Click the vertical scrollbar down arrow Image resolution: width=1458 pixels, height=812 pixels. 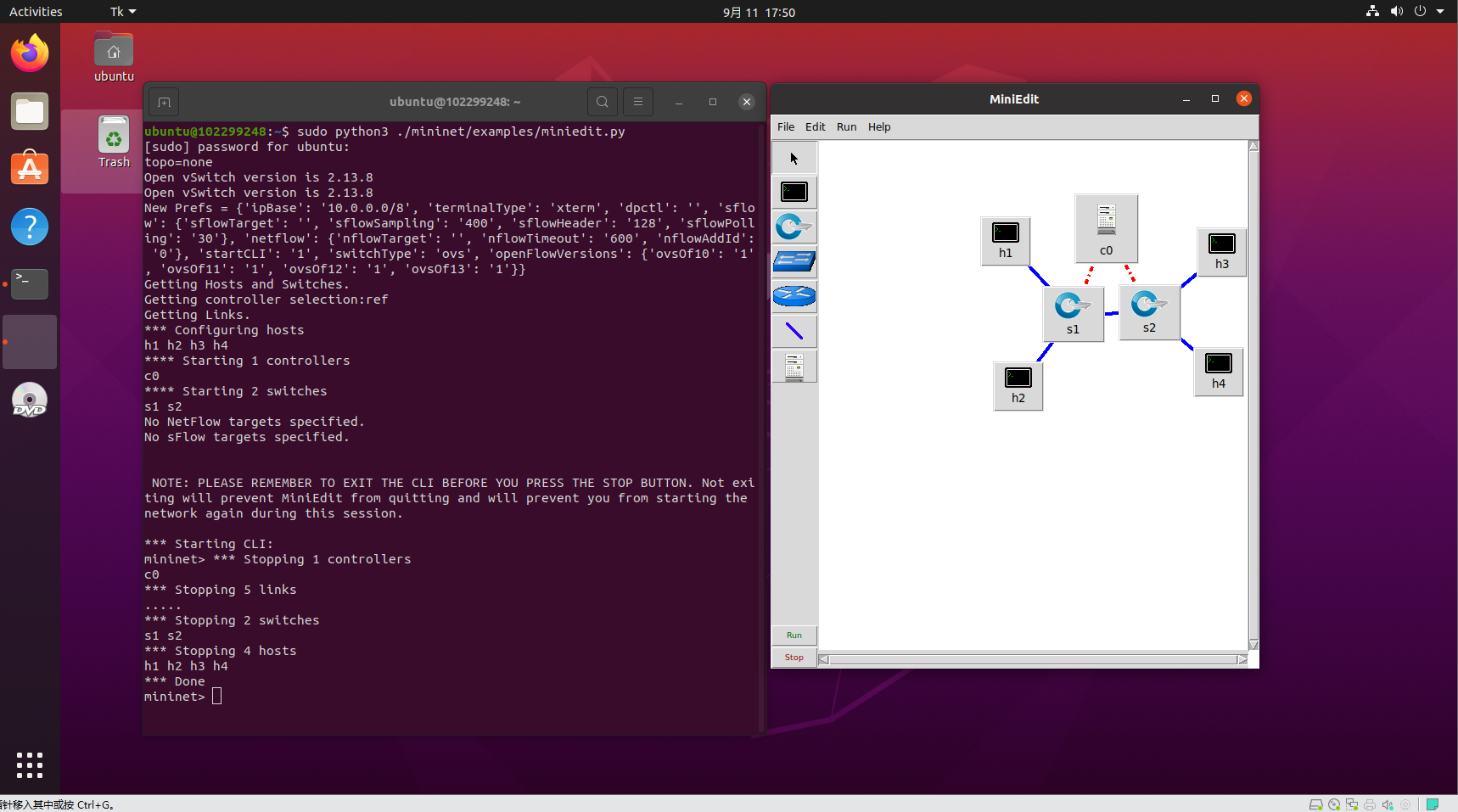[1253, 645]
